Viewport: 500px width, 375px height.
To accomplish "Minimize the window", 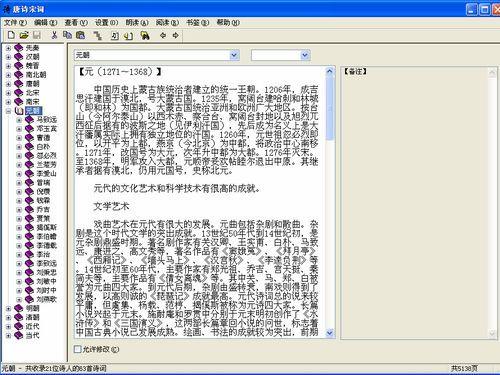I will coord(471,9).
